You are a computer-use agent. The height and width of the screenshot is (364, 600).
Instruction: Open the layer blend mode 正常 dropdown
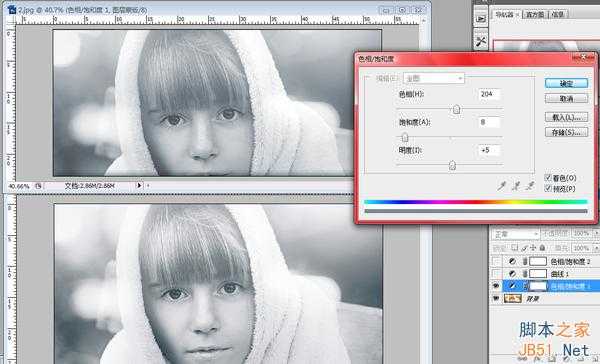point(515,234)
